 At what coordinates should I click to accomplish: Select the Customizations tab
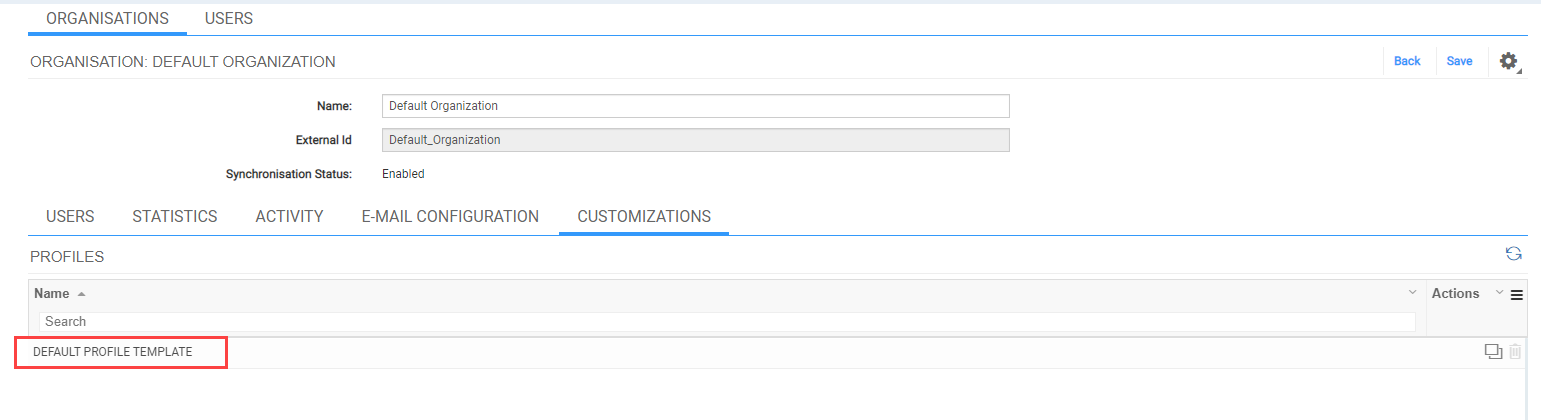click(644, 216)
